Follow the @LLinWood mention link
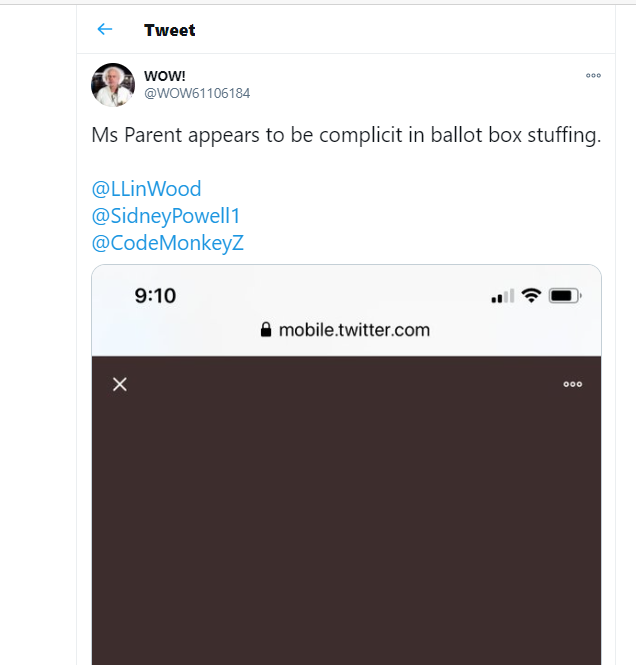636x665 pixels. 146,189
